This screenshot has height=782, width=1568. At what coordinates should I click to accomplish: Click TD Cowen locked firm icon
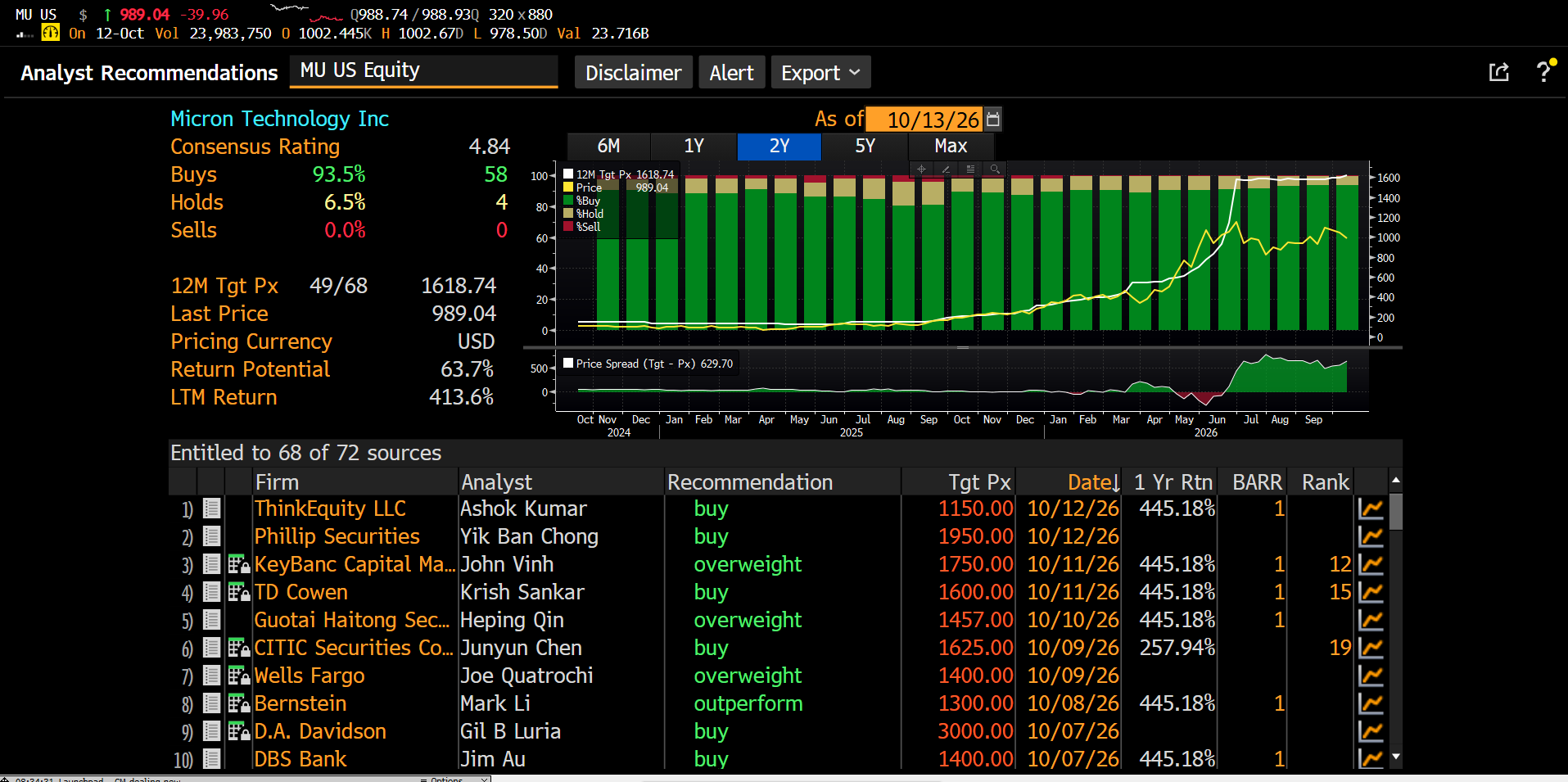(x=239, y=592)
